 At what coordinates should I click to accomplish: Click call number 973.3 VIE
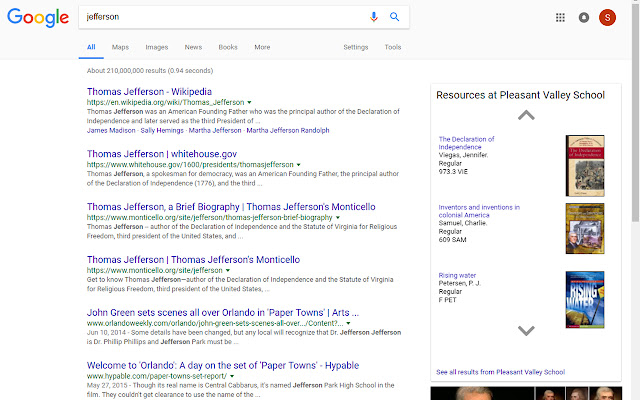(453, 172)
